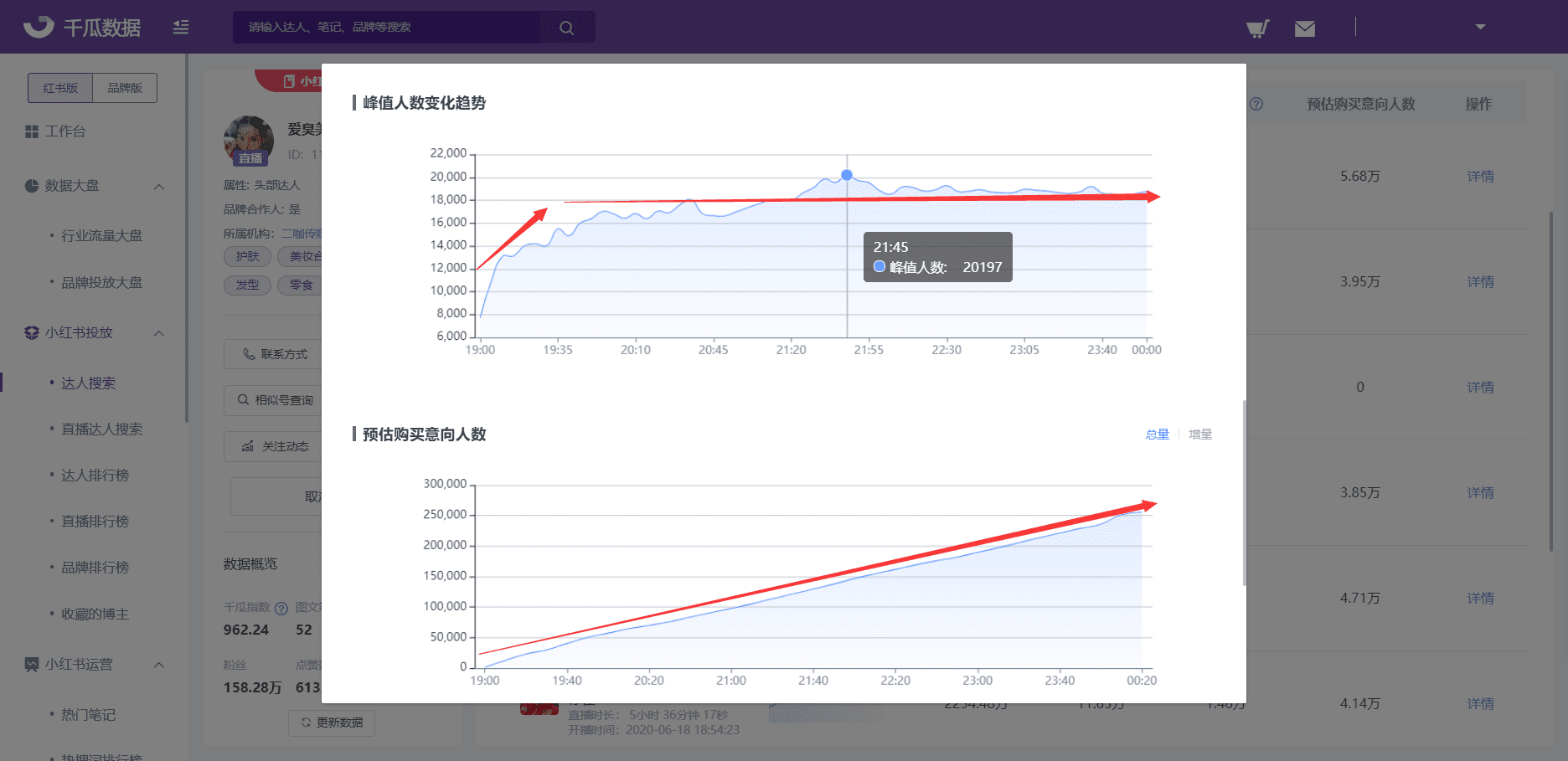Collapse the 小红书运营 section chevron
Viewport: 1568px width, 761px height.
click(159, 665)
